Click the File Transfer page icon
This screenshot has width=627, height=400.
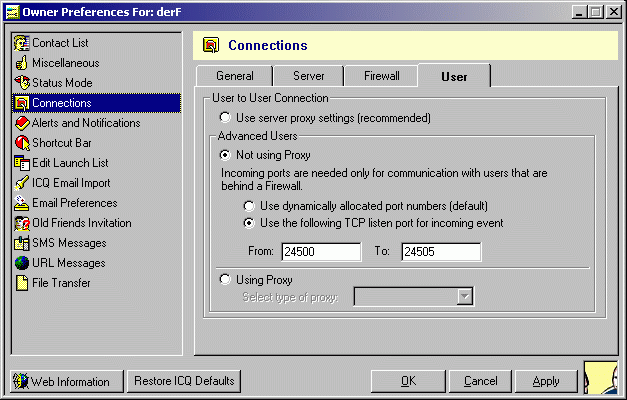click(22, 283)
